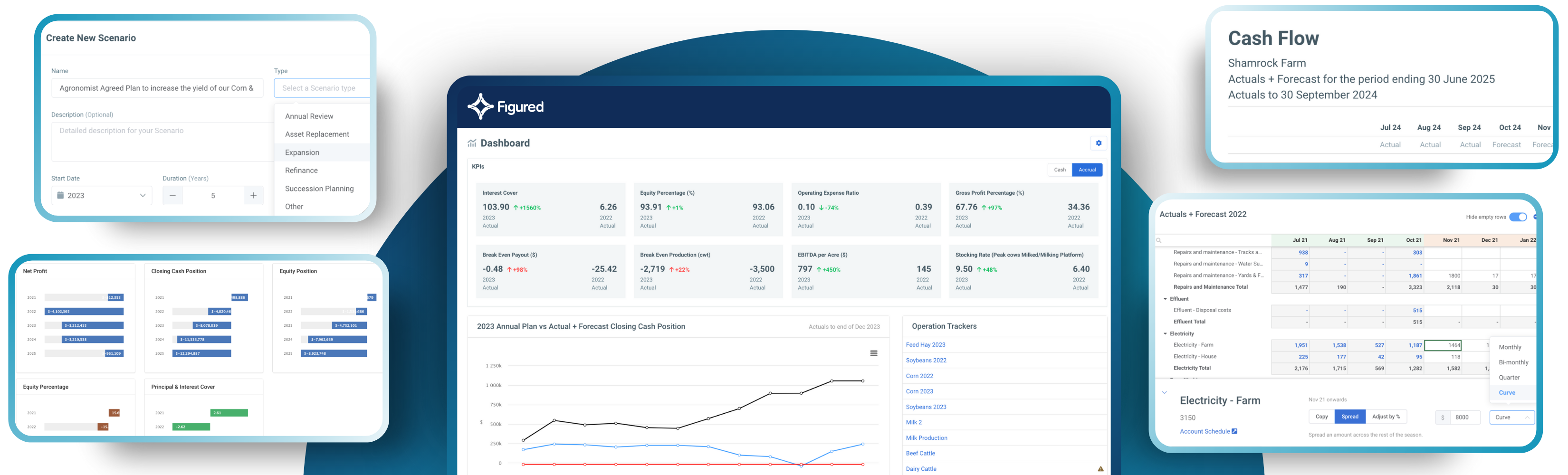Open Beef Cattle tracker
Image resolution: width=1568 pixels, height=475 pixels.
[920, 453]
